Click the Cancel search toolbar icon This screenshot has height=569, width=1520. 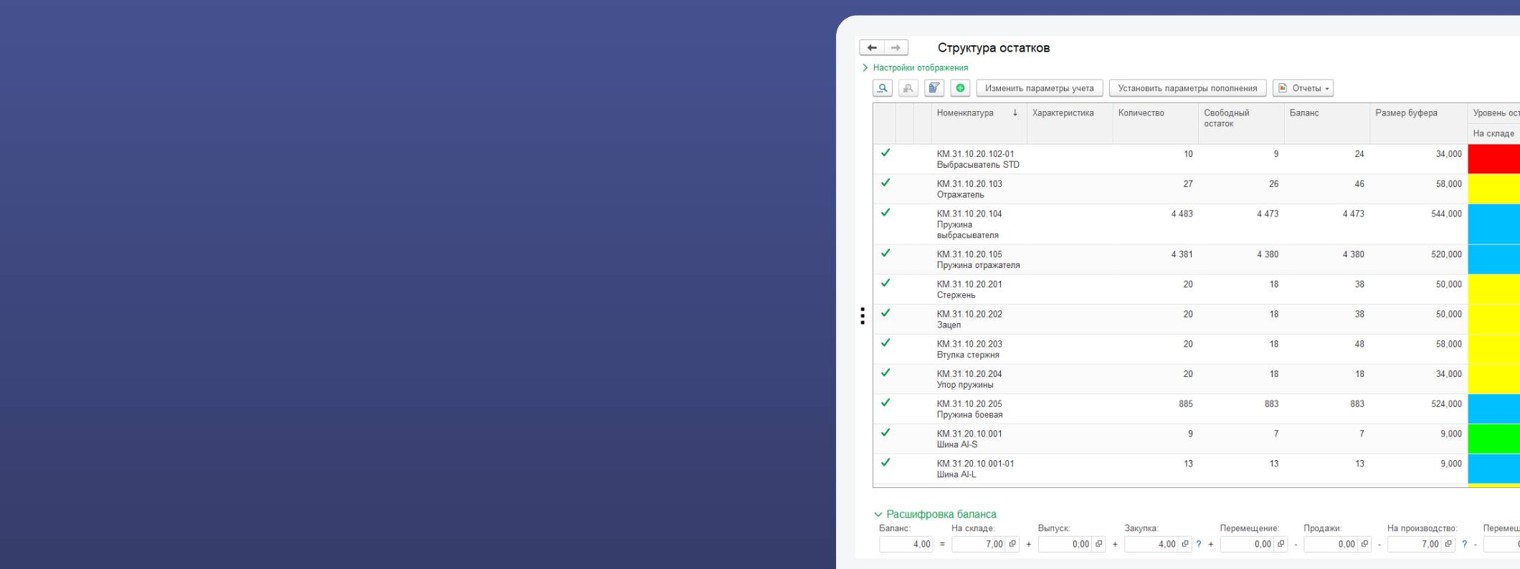908,88
